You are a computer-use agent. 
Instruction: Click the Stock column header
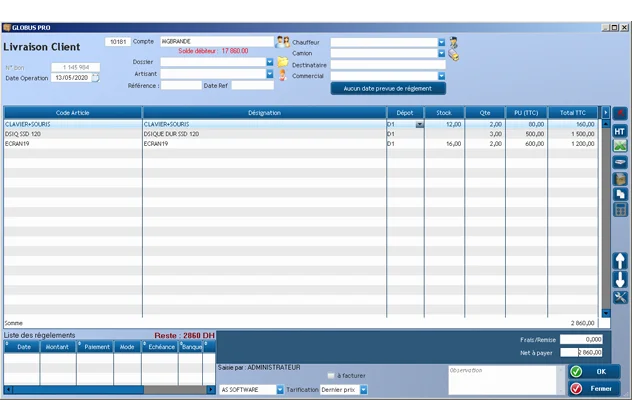point(443,113)
